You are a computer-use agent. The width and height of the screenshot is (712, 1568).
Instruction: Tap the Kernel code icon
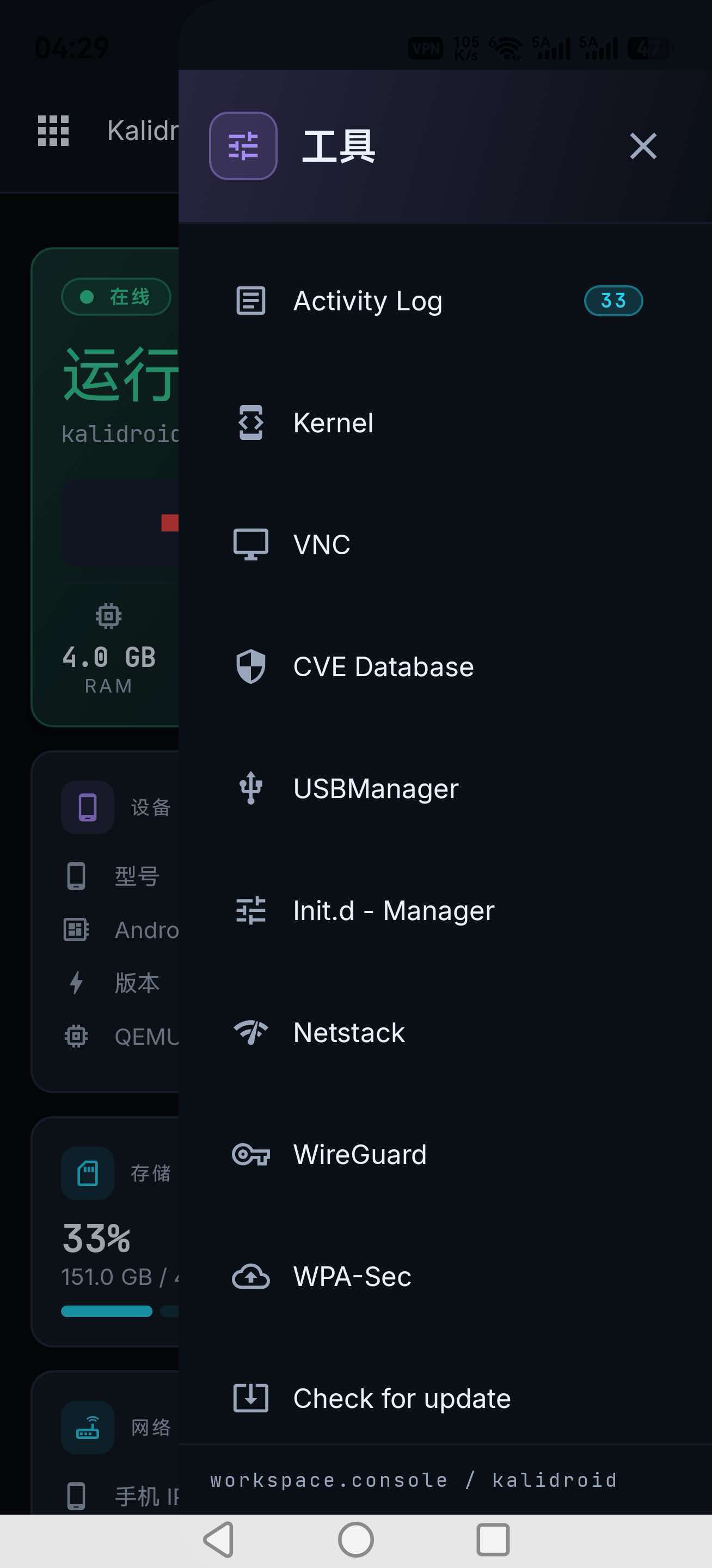251,422
